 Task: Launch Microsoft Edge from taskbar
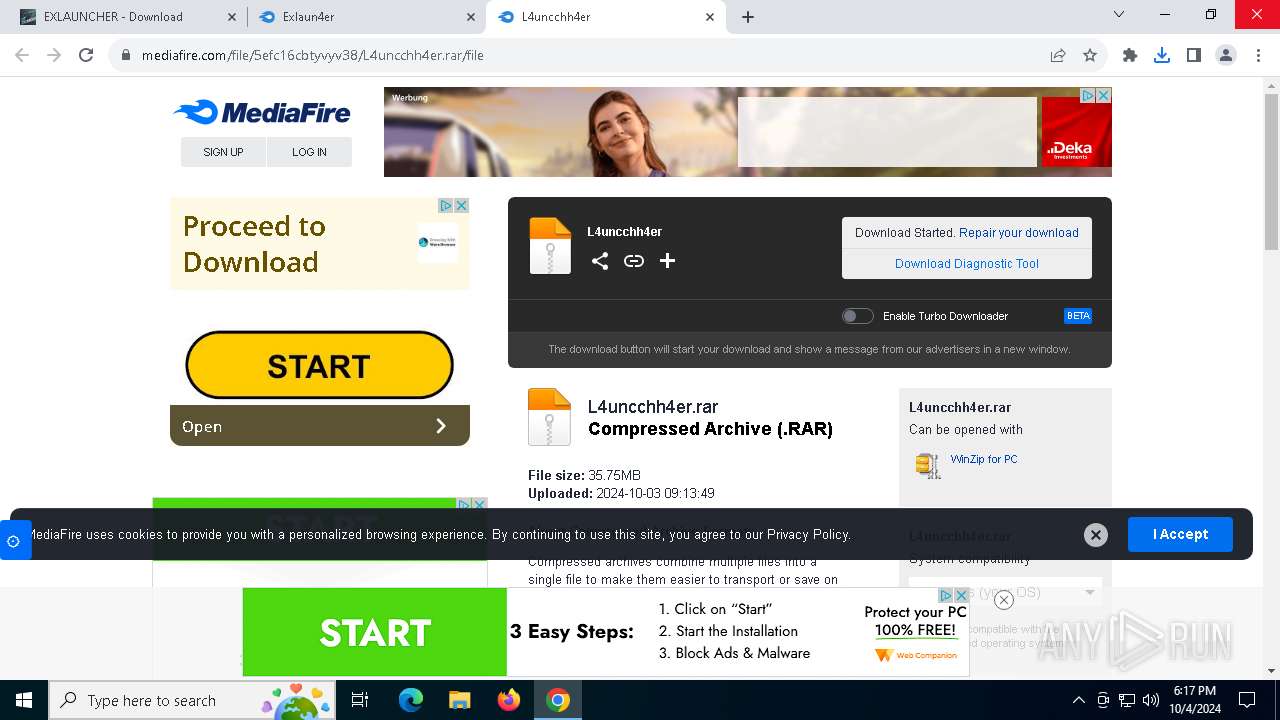(x=411, y=700)
